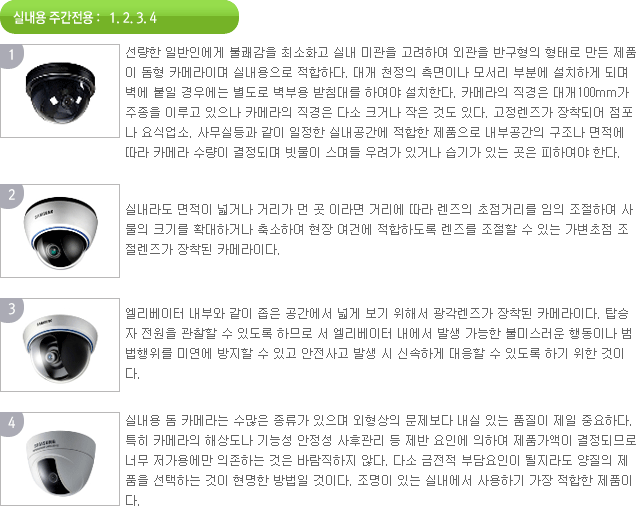Open the black dome camera thumbnail
636x506 pixels.
pyautogui.click(x=60, y=91)
